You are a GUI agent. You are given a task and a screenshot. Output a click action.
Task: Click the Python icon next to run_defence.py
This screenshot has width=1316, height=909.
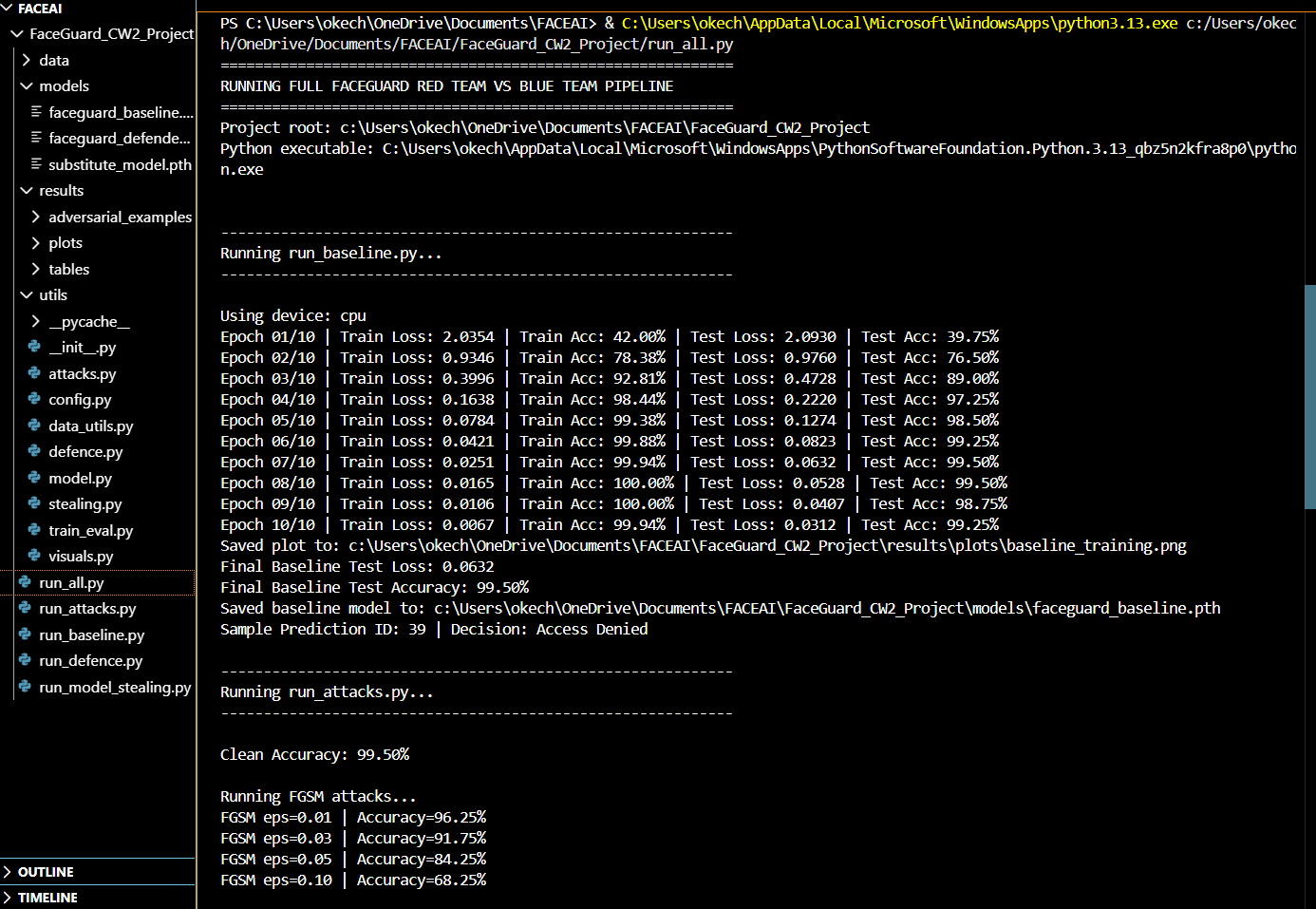[x=26, y=661]
